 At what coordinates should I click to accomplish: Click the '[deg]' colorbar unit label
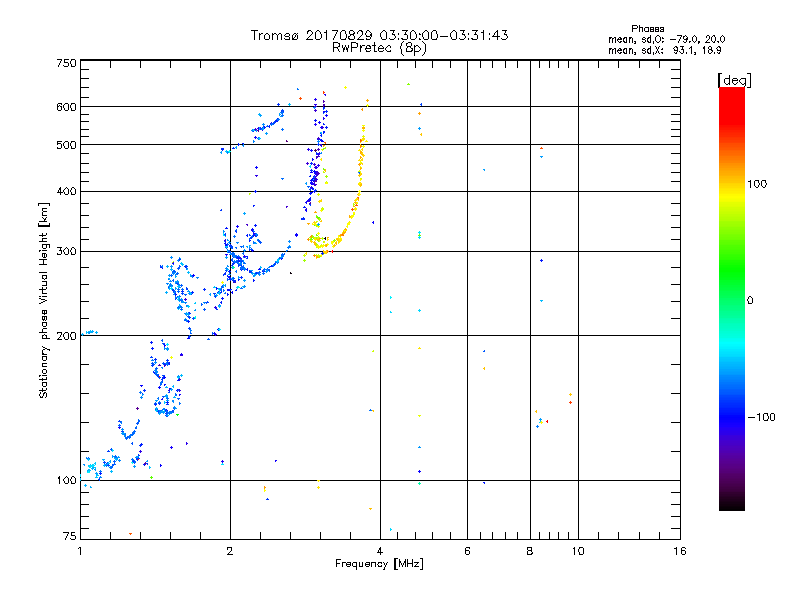click(x=734, y=80)
